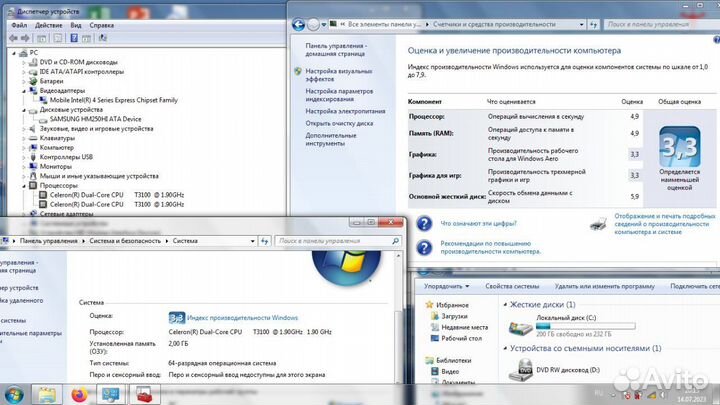Open the Справка menu in Device Manager
This screenshot has height=405, width=720.
(x=101, y=25)
